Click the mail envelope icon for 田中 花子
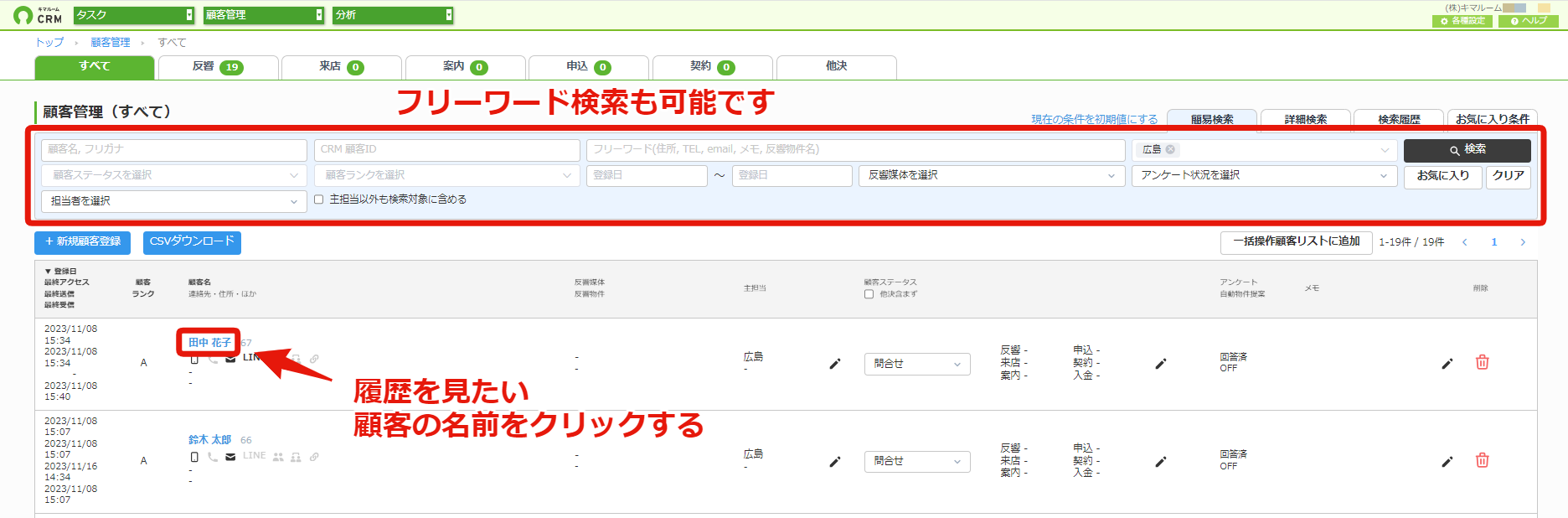The image size is (1568, 518). coord(230,359)
